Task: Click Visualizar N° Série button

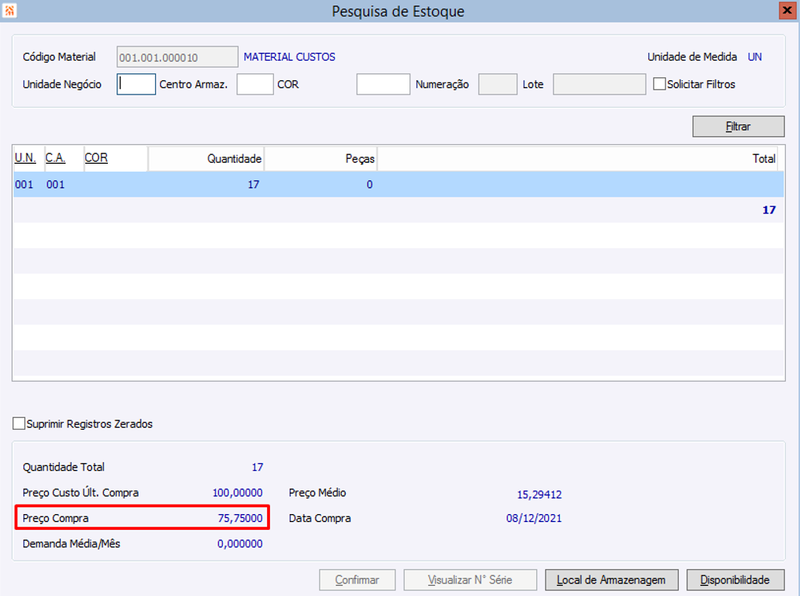Action: pos(470,580)
